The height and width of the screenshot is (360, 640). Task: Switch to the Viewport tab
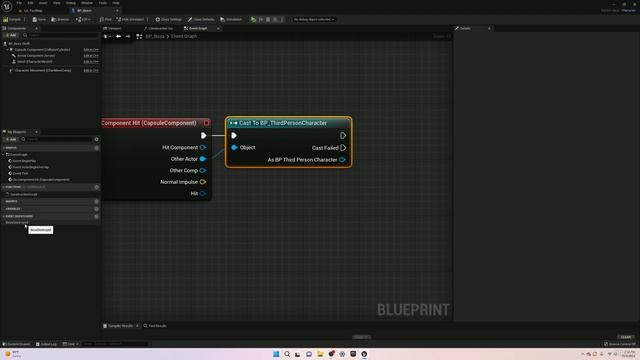(x=113, y=28)
